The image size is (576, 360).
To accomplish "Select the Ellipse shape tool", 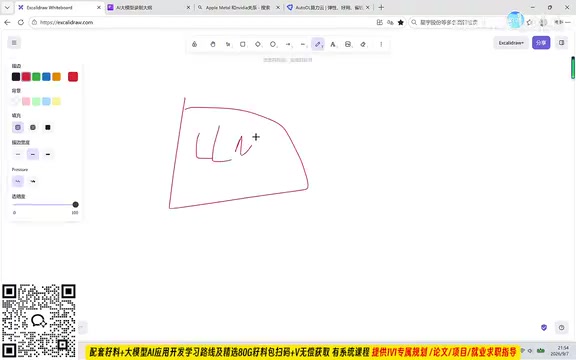I will click(x=273, y=44).
